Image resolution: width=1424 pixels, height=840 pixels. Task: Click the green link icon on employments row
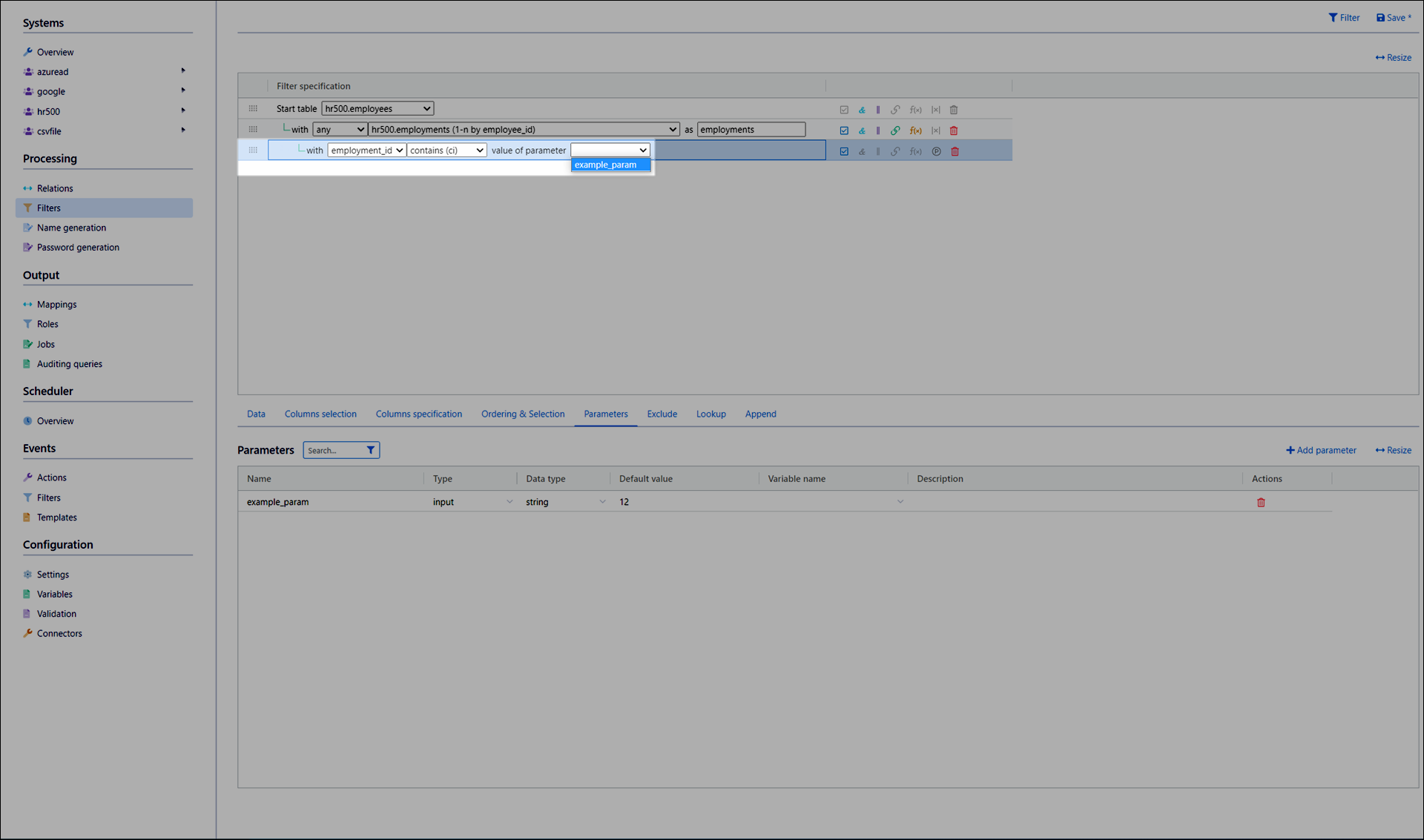(895, 130)
